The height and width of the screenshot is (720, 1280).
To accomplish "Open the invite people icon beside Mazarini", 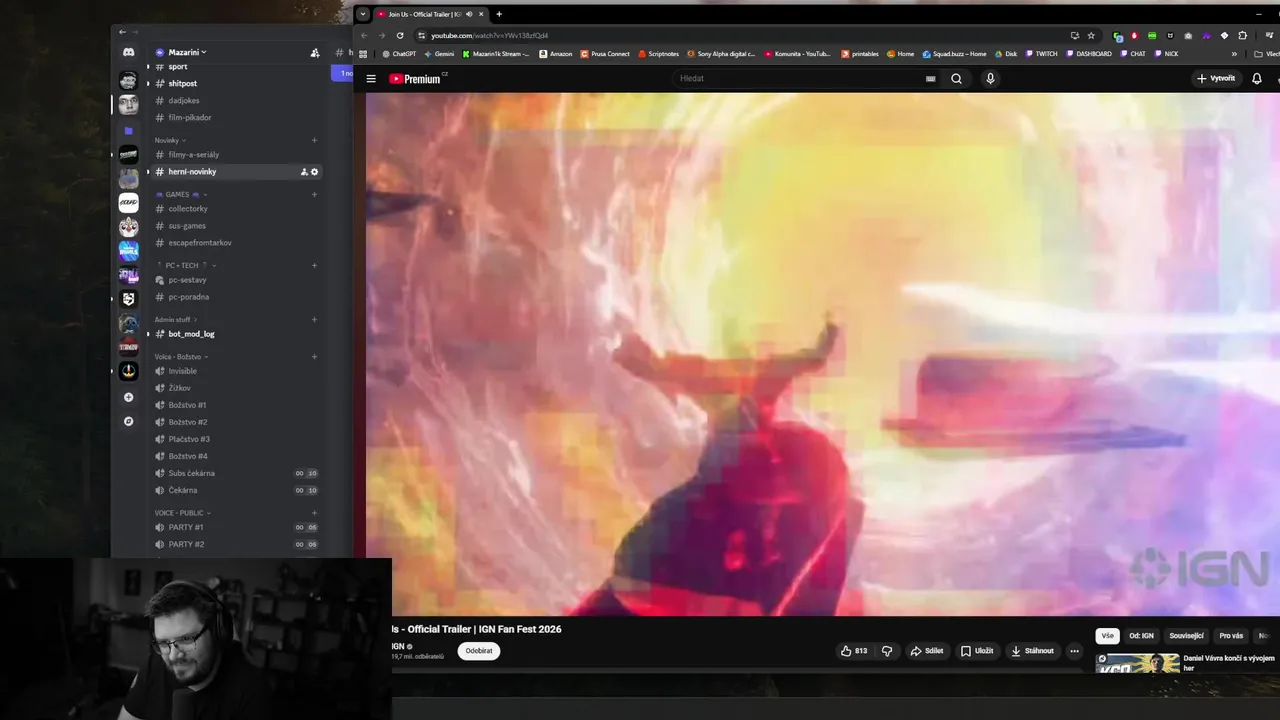I will pyautogui.click(x=315, y=52).
